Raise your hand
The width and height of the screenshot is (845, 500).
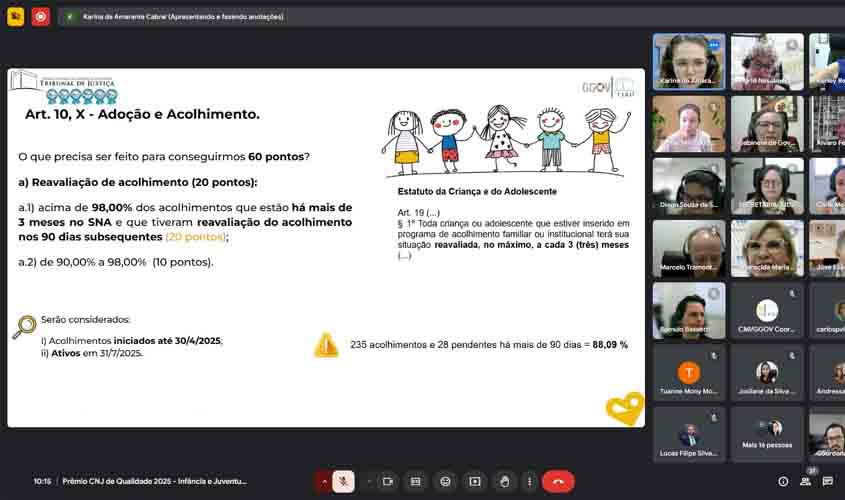[x=504, y=481]
